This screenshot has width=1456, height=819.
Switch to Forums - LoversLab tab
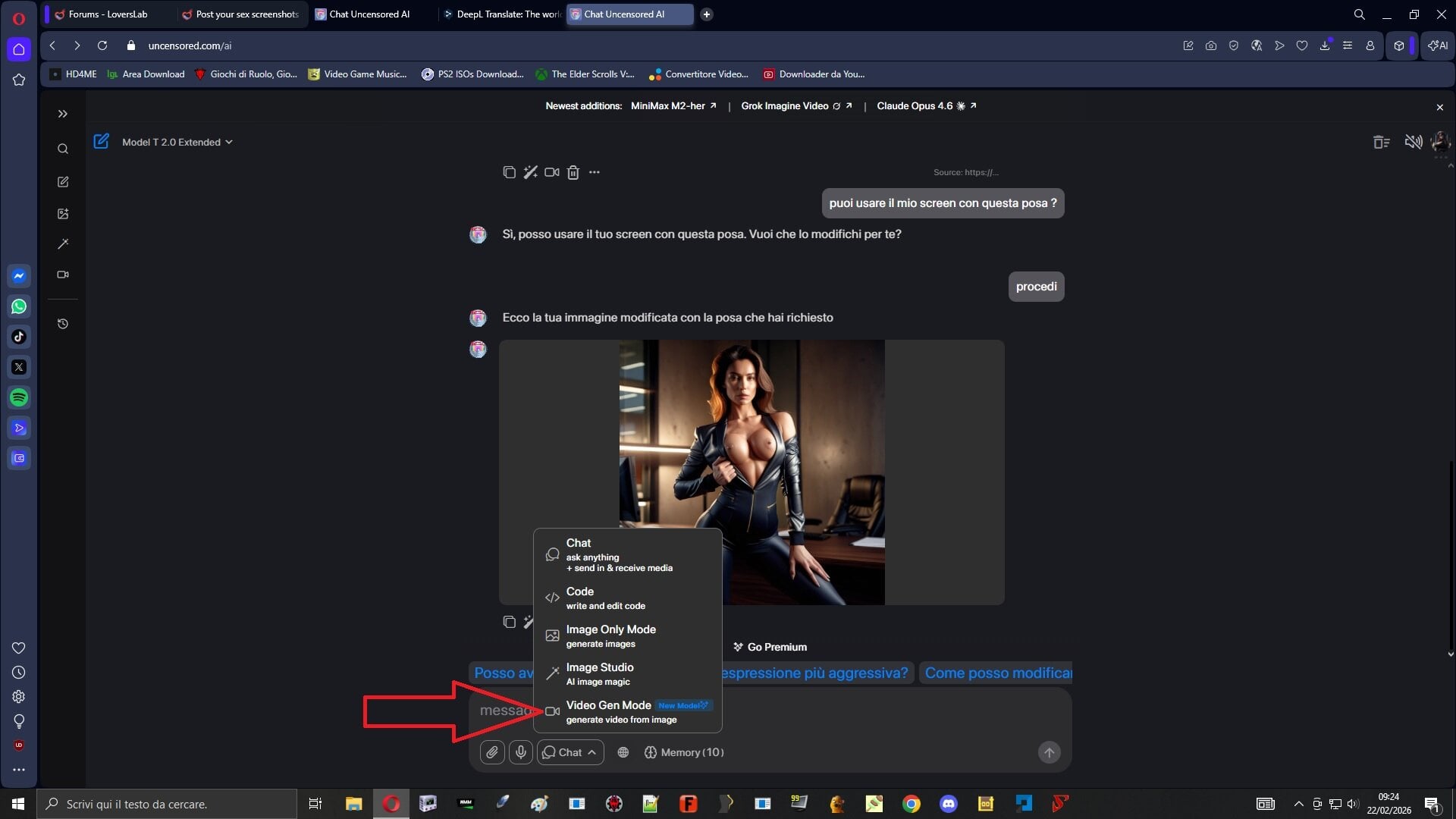(x=108, y=14)
